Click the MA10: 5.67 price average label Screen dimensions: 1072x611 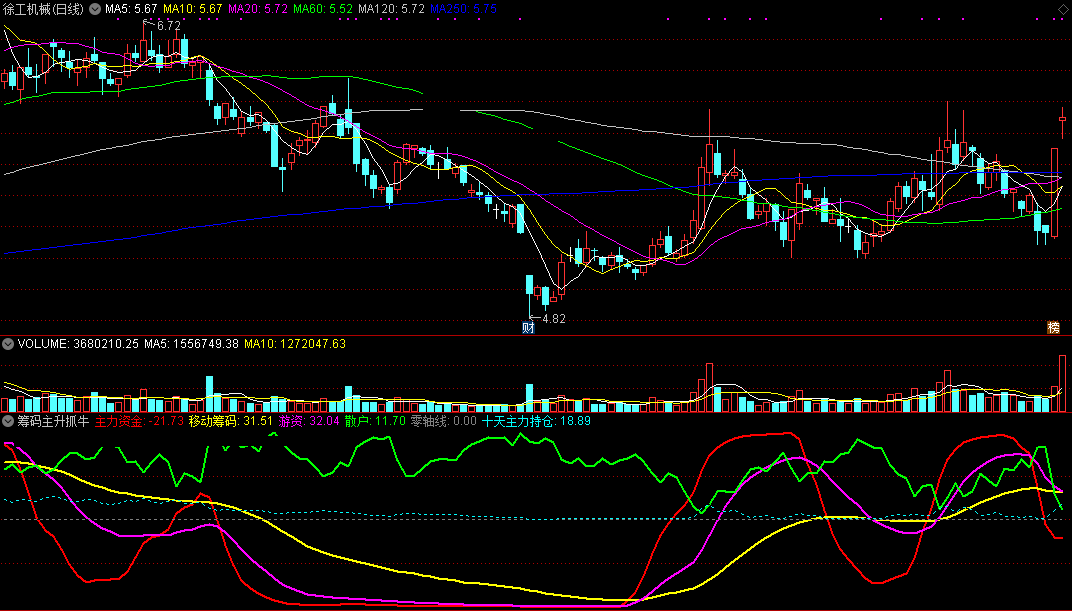[x=192, y=9]
